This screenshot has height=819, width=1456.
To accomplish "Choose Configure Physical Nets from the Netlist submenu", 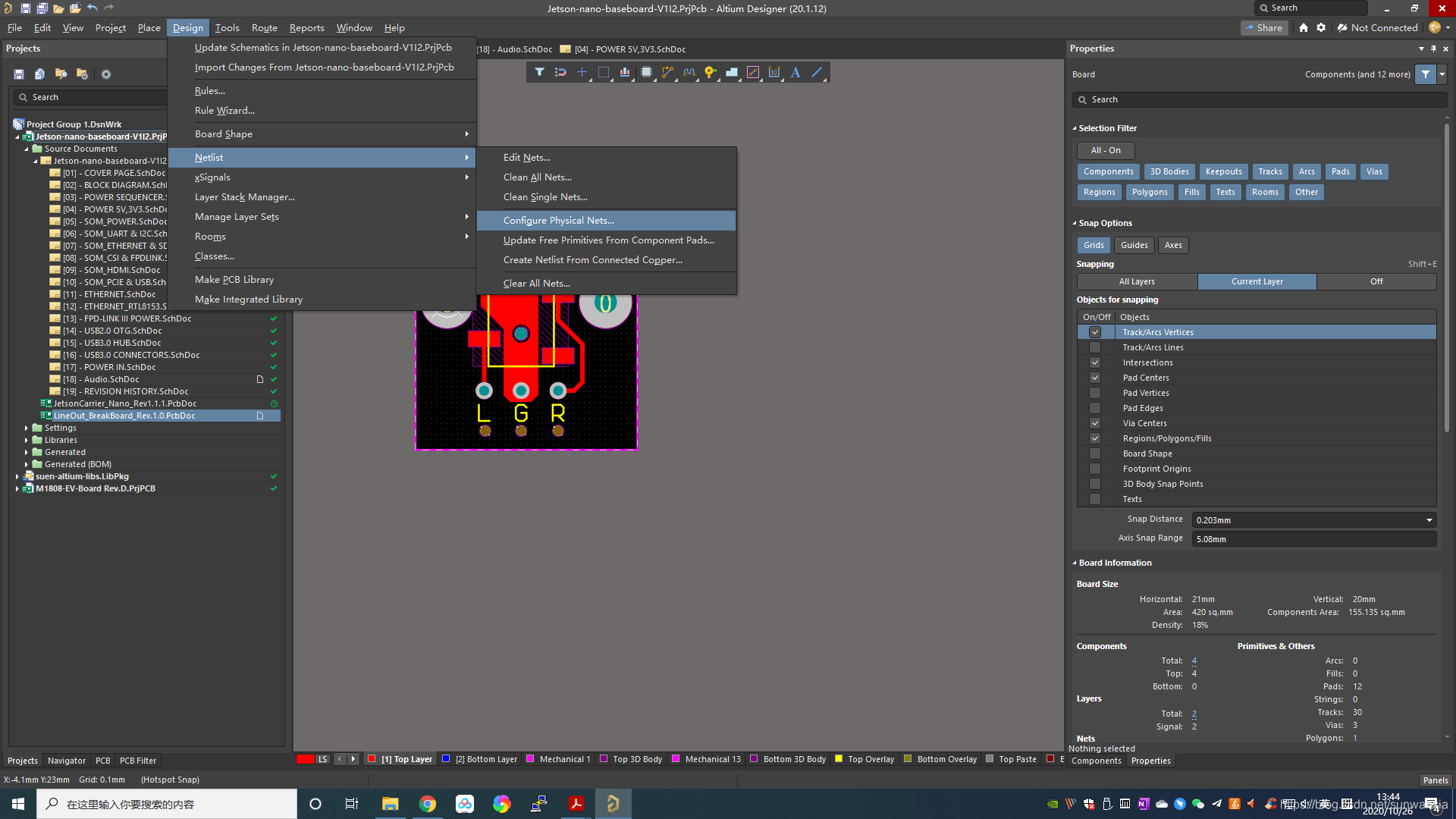I will click(x=607, y=221).
